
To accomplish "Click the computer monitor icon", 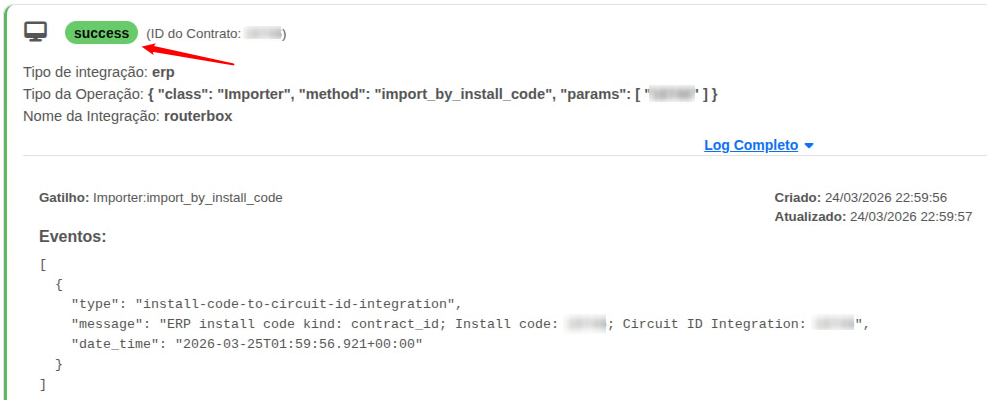I will click(35, 31).
